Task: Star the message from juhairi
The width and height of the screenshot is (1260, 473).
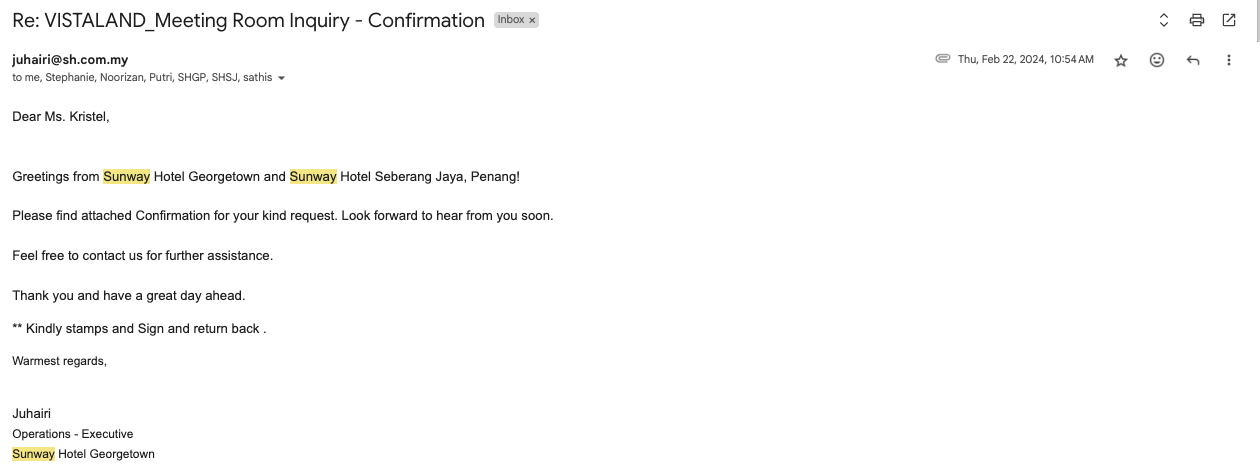Action: [1121, 60]
